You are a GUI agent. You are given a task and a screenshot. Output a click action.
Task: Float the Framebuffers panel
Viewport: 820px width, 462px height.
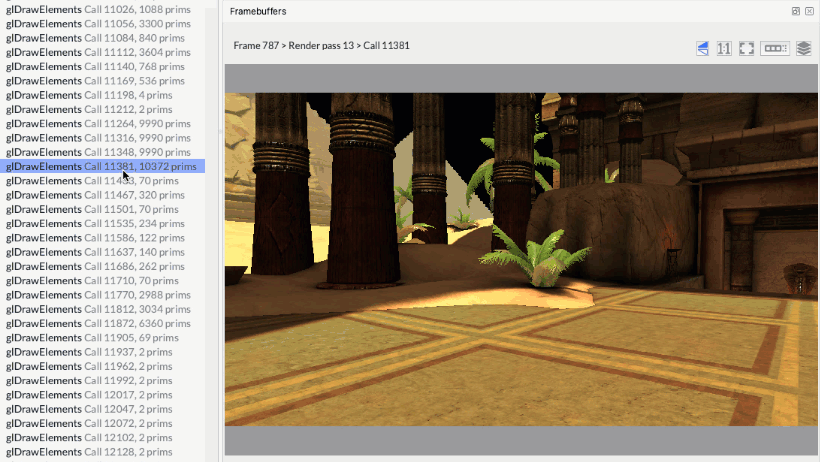pyautogui.click(x=795, y=11)
